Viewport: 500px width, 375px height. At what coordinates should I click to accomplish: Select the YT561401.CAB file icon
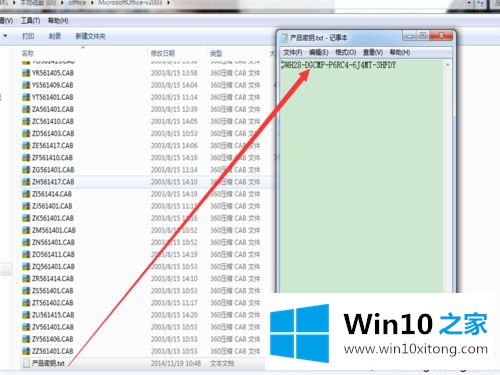coord(26,97)
